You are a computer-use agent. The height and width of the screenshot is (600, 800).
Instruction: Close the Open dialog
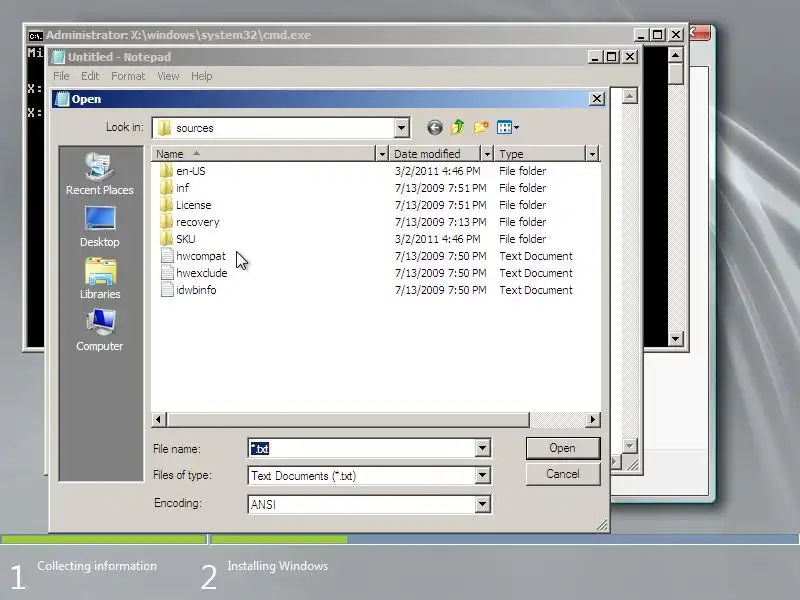(596, 99)
